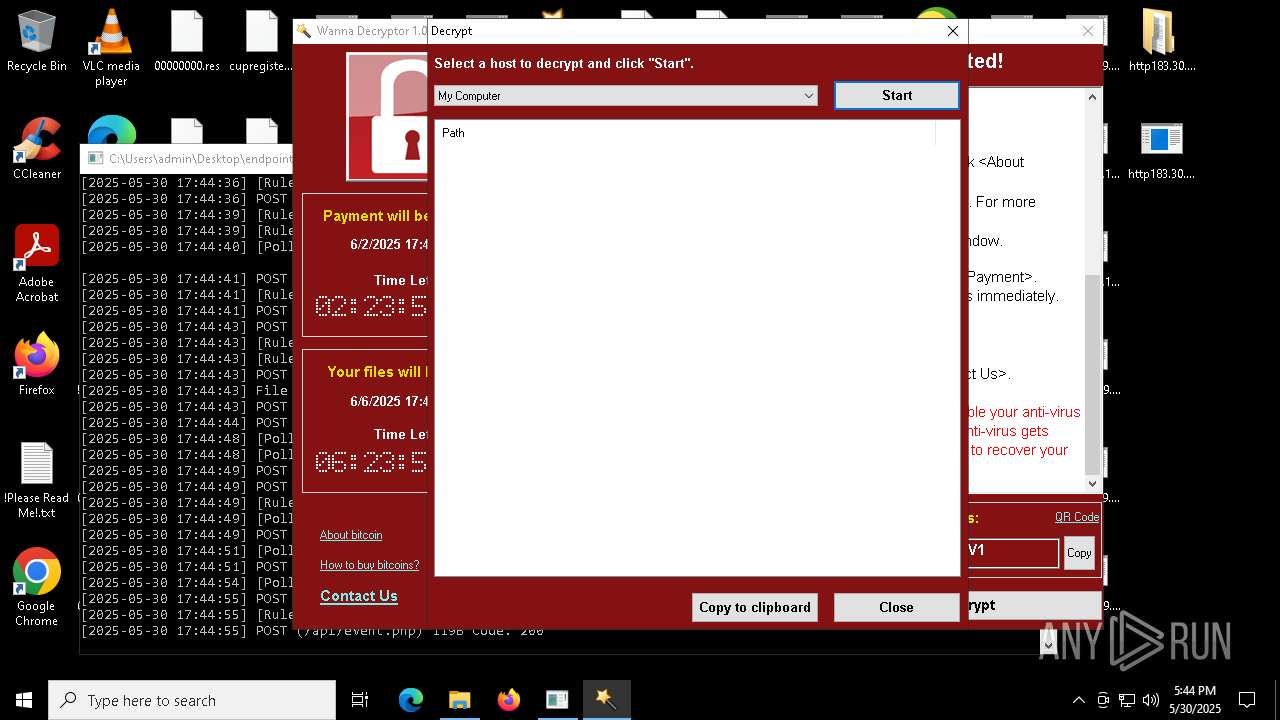The width and height of the screenshot is (1280, 720).
Task: Open the http183.30 zip folder icon
Action: [x=1161, y=42]
